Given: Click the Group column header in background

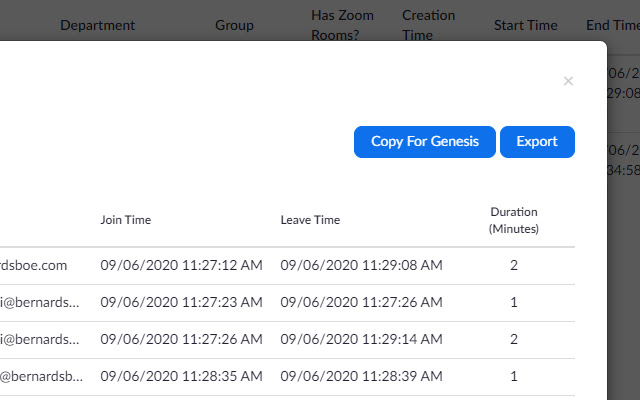Looking at the screenshot, I should pyautogui.click(x=234, y=25).
